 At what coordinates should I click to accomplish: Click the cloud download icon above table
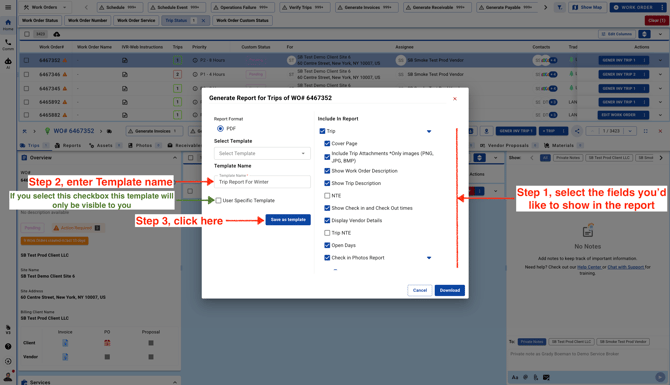(56, 34)
